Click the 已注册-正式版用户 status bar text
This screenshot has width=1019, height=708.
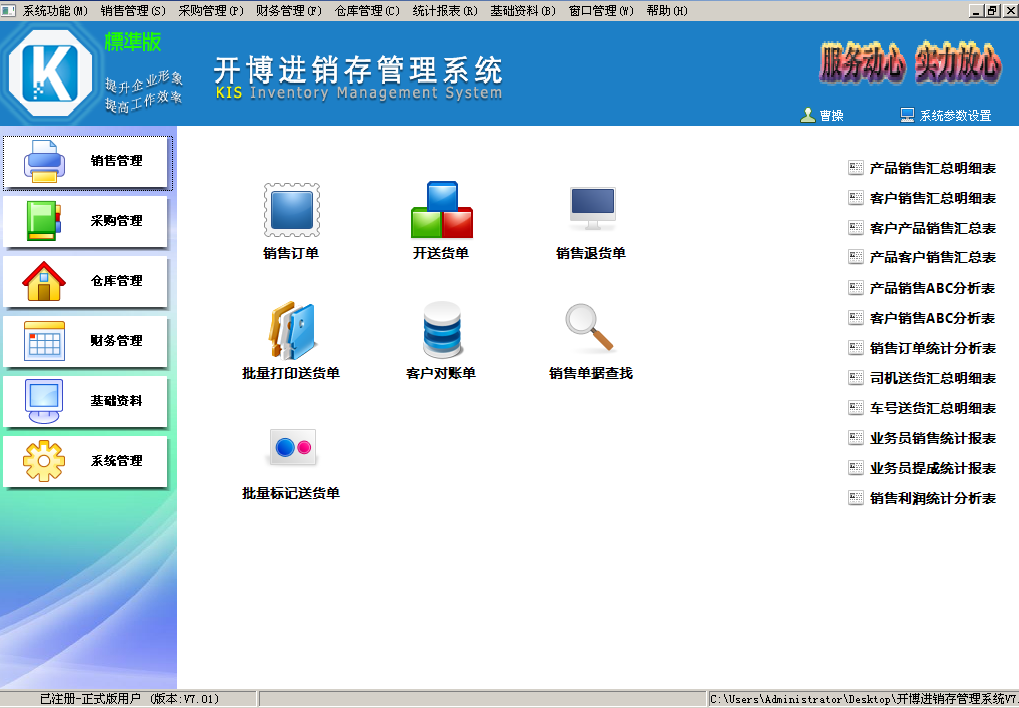coord(129,699)
